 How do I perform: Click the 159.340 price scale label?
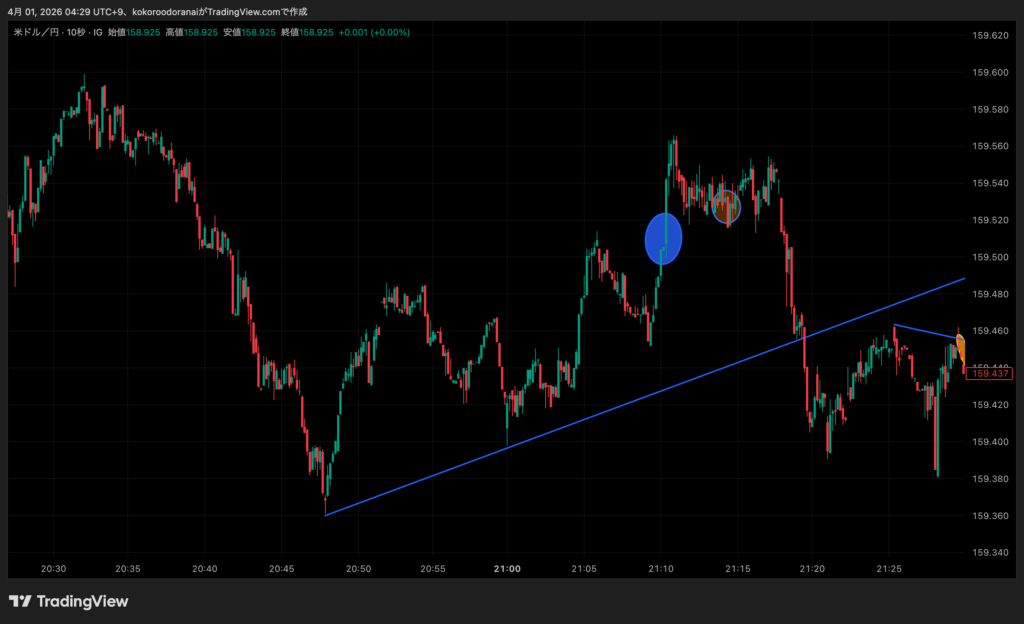989,552
